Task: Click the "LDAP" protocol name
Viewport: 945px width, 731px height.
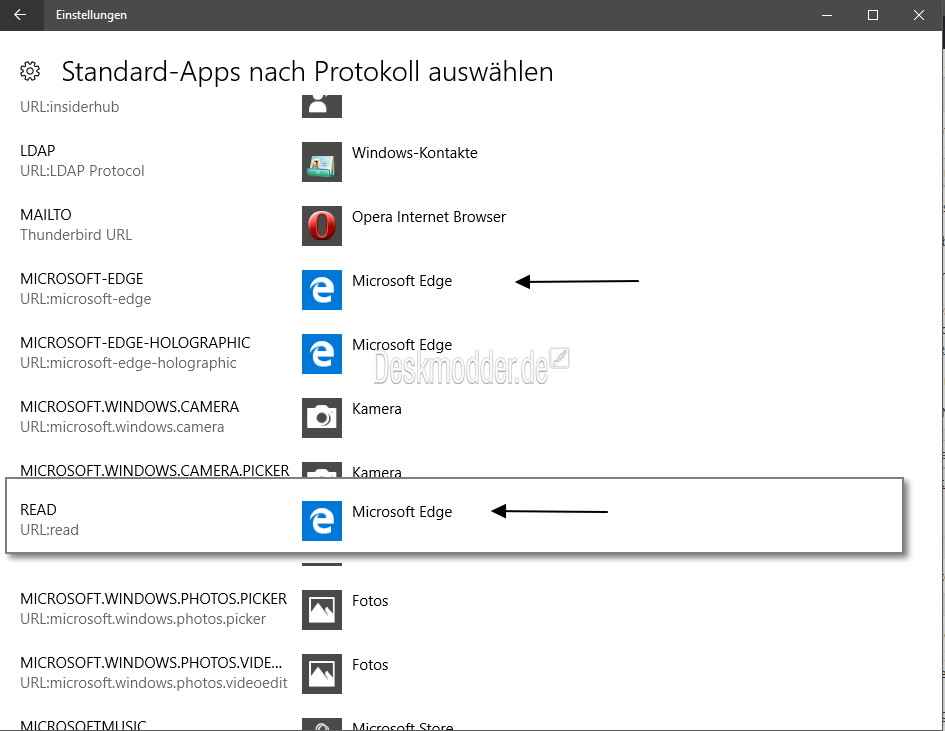Action: 37,151
